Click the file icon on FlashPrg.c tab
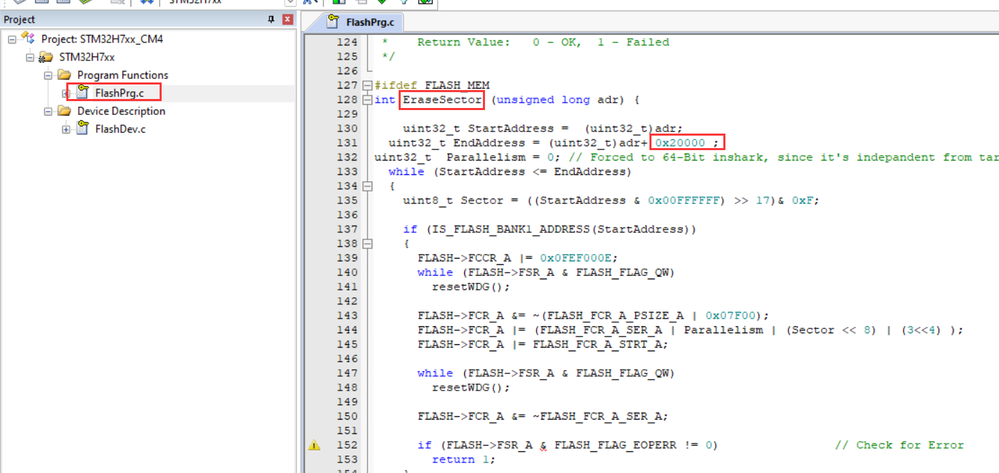 (332, 22)
